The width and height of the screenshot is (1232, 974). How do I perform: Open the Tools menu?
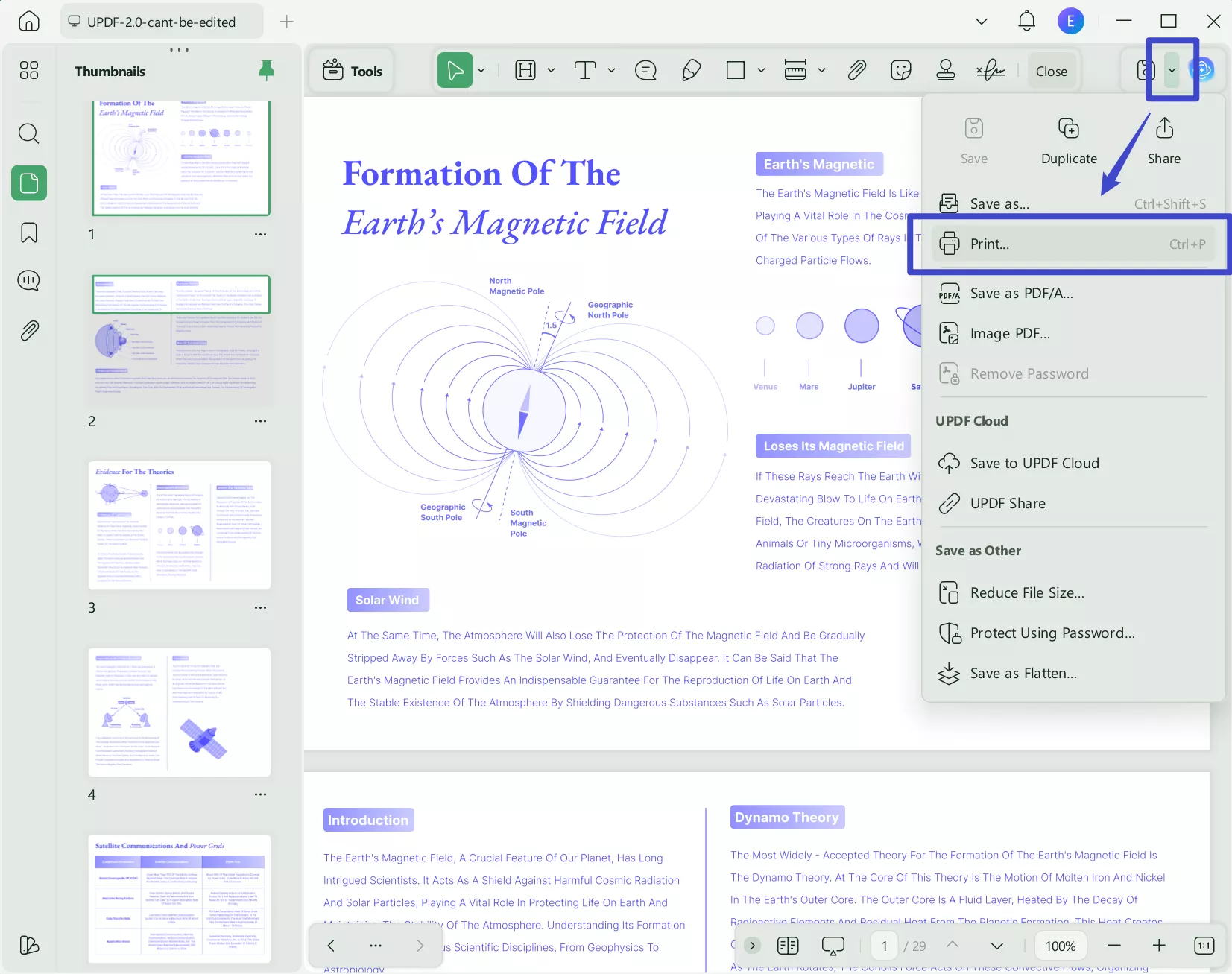click(351, 70)
